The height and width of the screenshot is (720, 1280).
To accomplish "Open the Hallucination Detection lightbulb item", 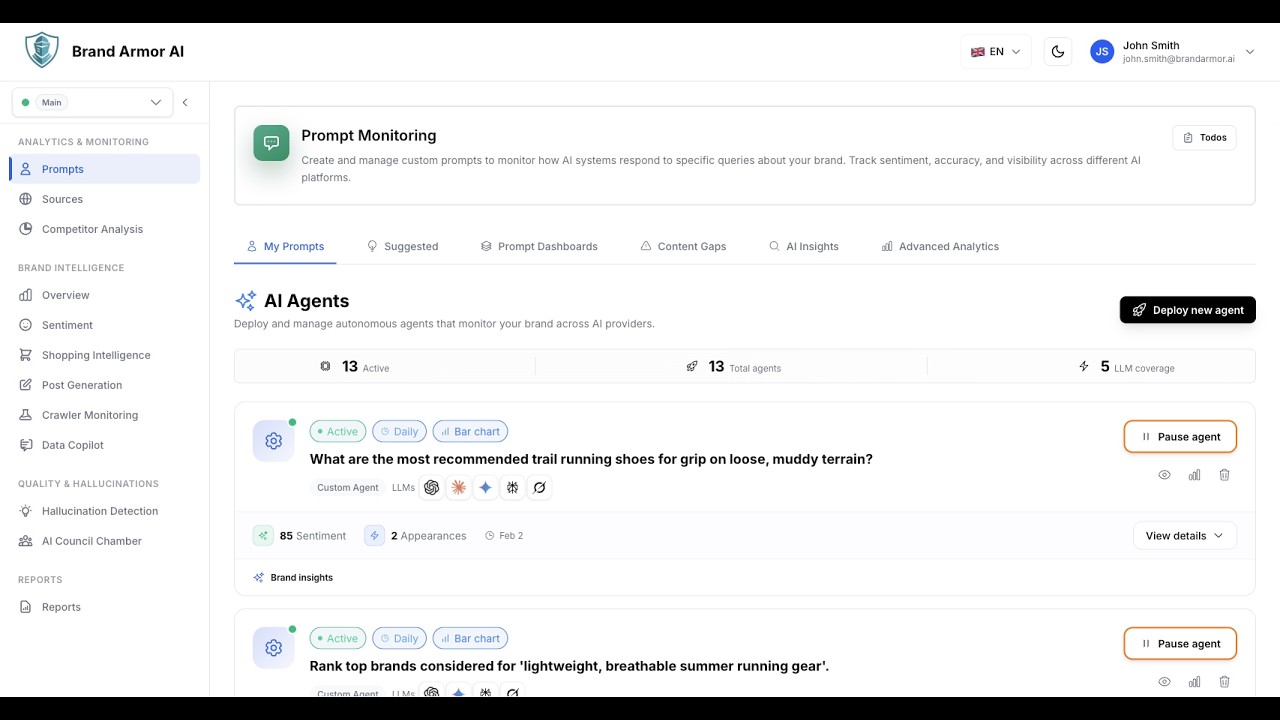I will [x=26, y=511].
